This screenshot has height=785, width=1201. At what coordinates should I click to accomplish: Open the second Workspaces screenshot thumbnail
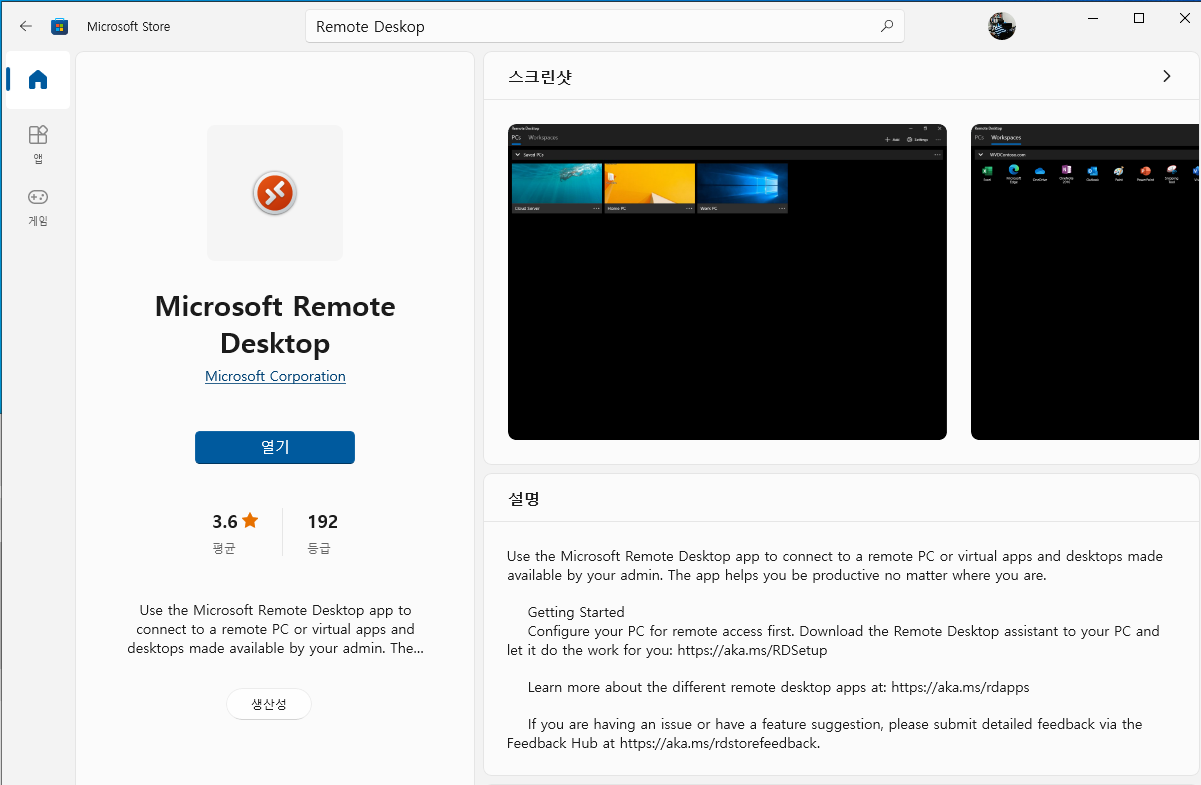1085,282
